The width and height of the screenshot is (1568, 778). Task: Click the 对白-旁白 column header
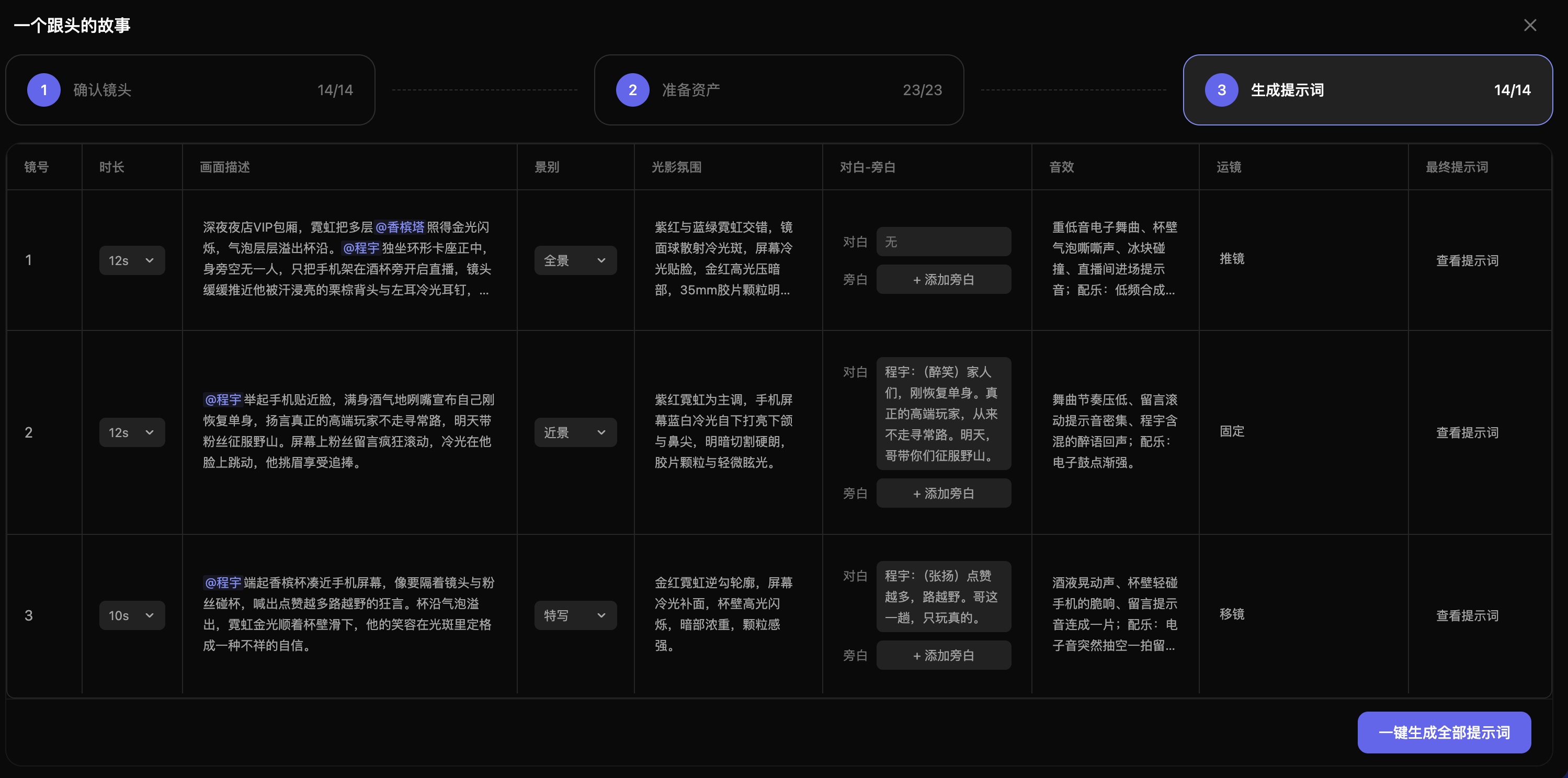[x=867, y=167]
